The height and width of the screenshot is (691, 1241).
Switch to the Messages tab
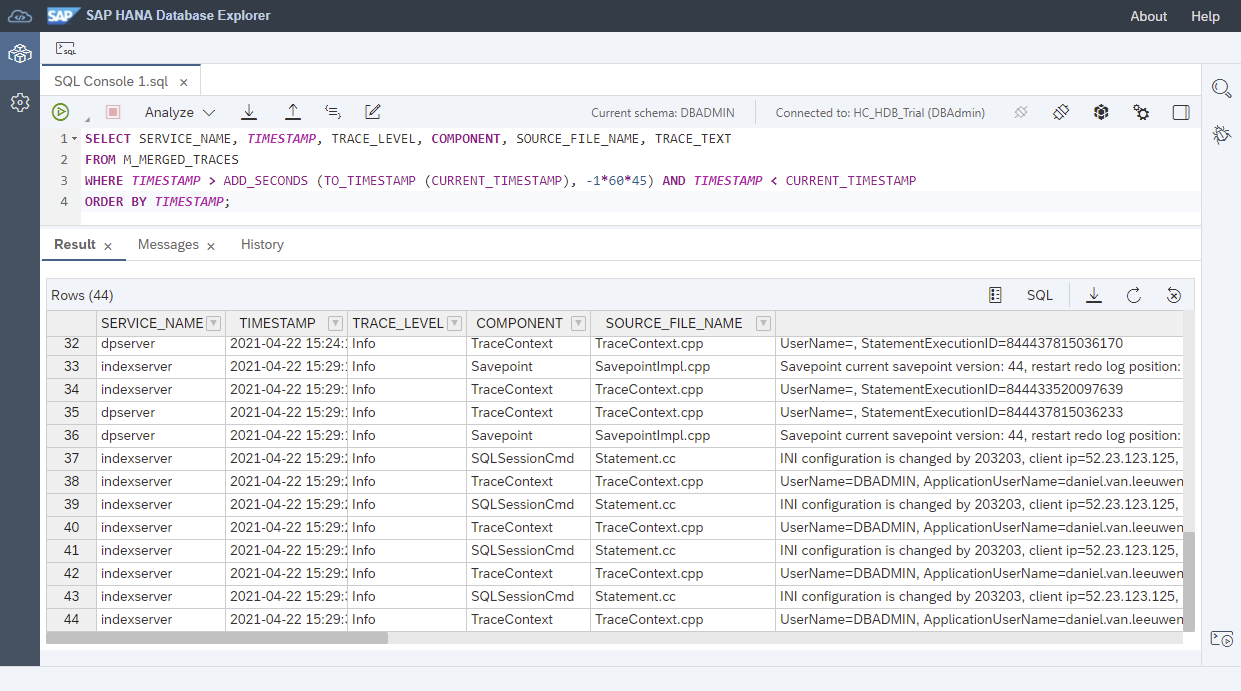coord(168,244)
